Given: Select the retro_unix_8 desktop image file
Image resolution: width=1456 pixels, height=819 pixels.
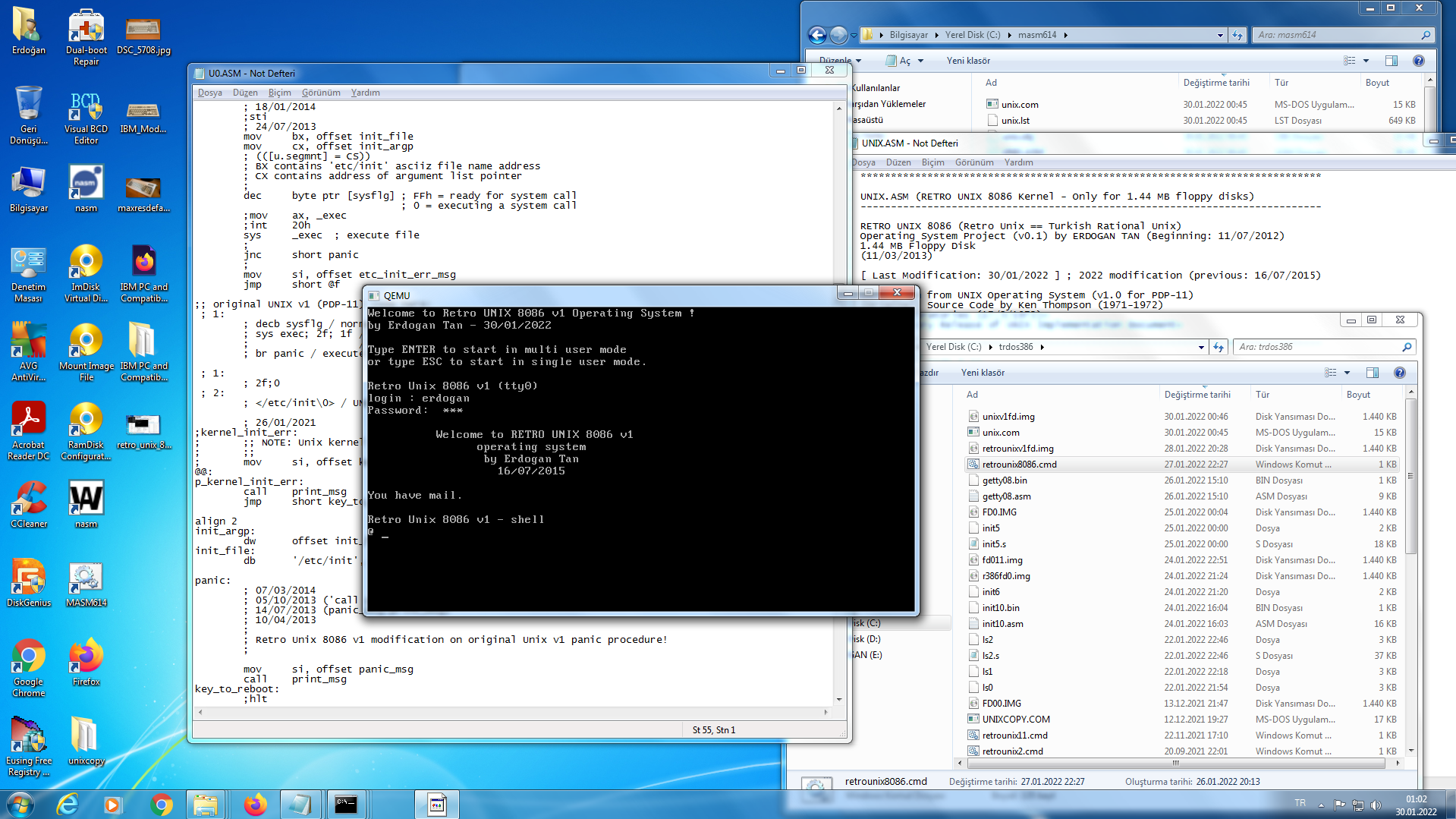Looking at the screenshot, I should (143, 431).
